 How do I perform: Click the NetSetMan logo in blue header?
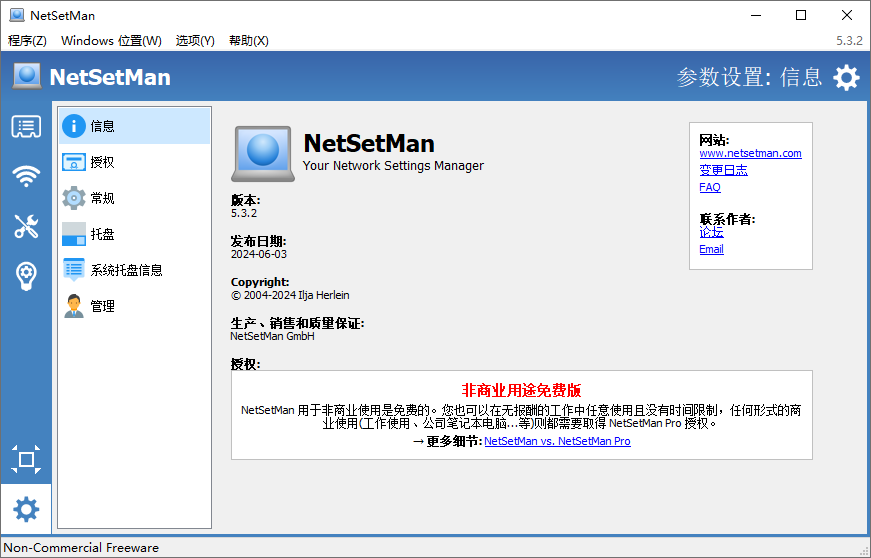coord(27,76)
